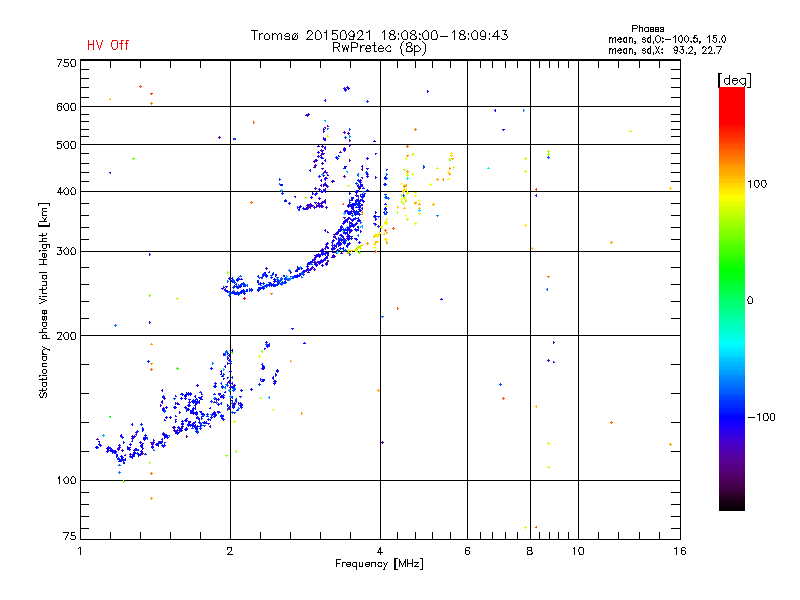The width and height of the screenshot is (800, 600).
Task: Click the y-axis tick label '100'
Action: coord(67,480)
